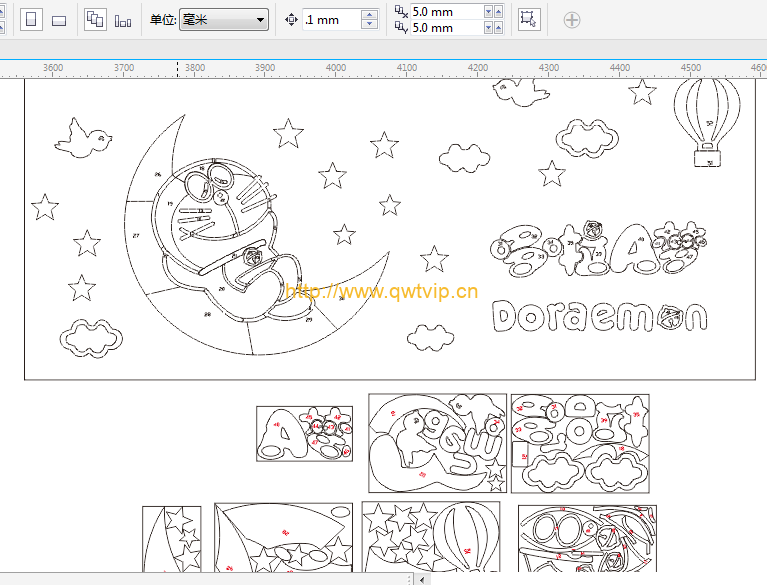Screen dimensions: 767x585
Task: Click the nudge distance field showing .1 mm
Action: 332,20
